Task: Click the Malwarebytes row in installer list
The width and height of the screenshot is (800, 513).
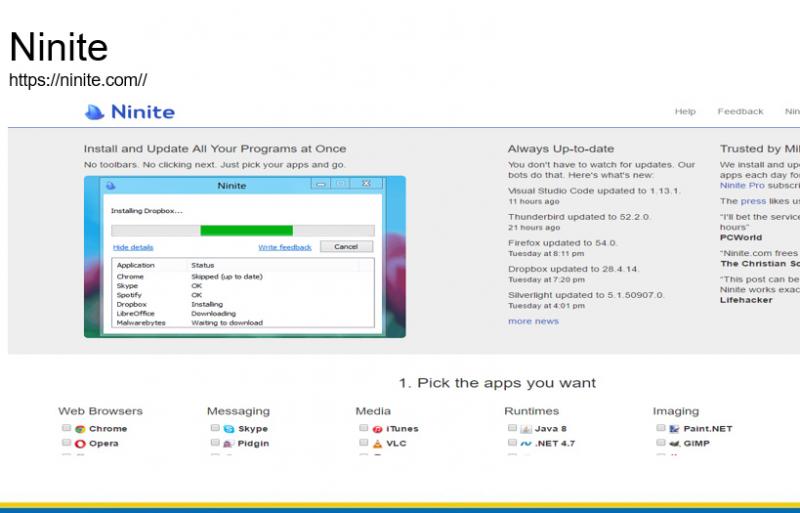Action: click(x=243, y=323)
